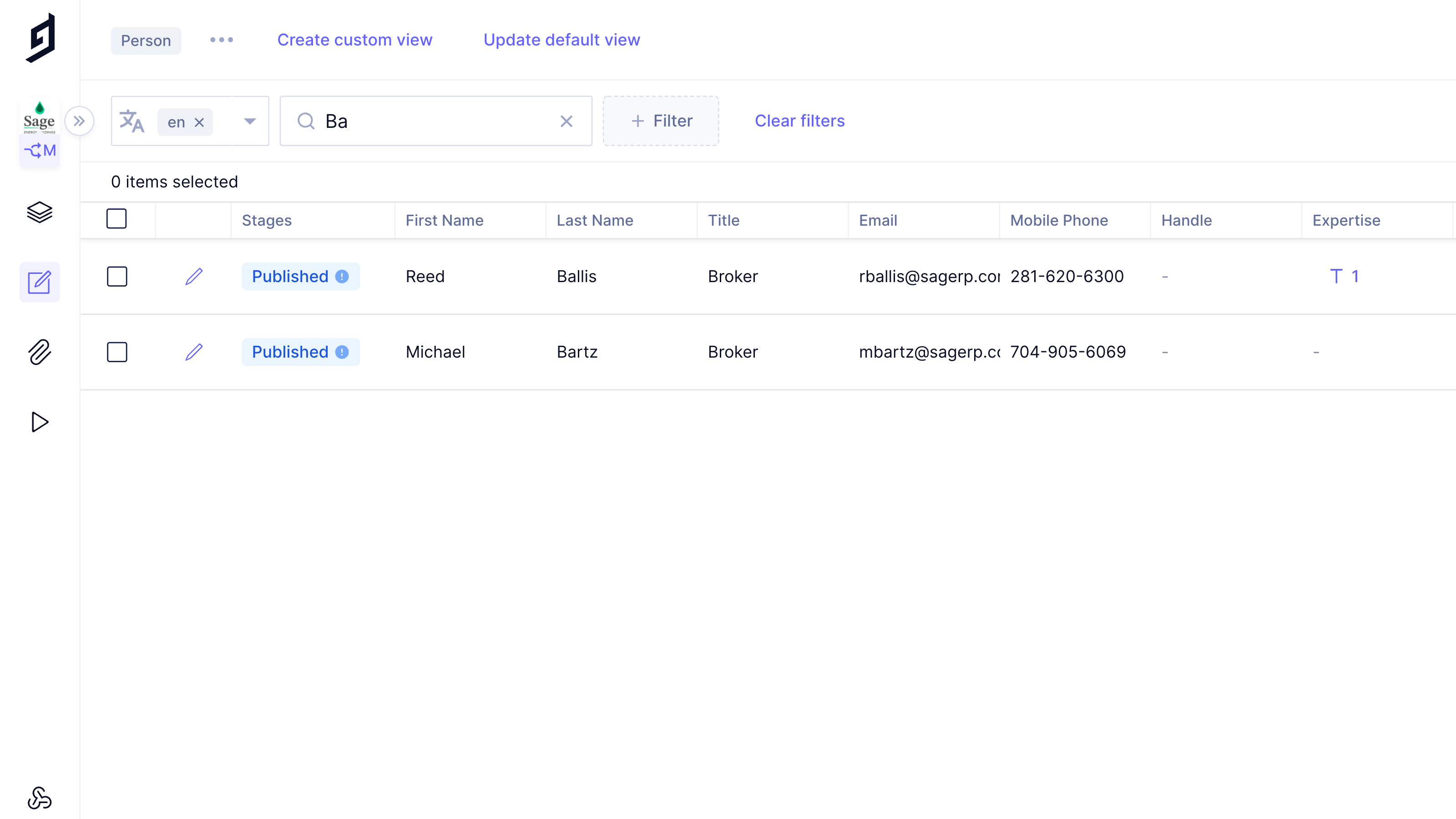Viewport: 1456px width, 819px height.
Task: Open the Assets paperclip icon
Action: coord(40,352)
